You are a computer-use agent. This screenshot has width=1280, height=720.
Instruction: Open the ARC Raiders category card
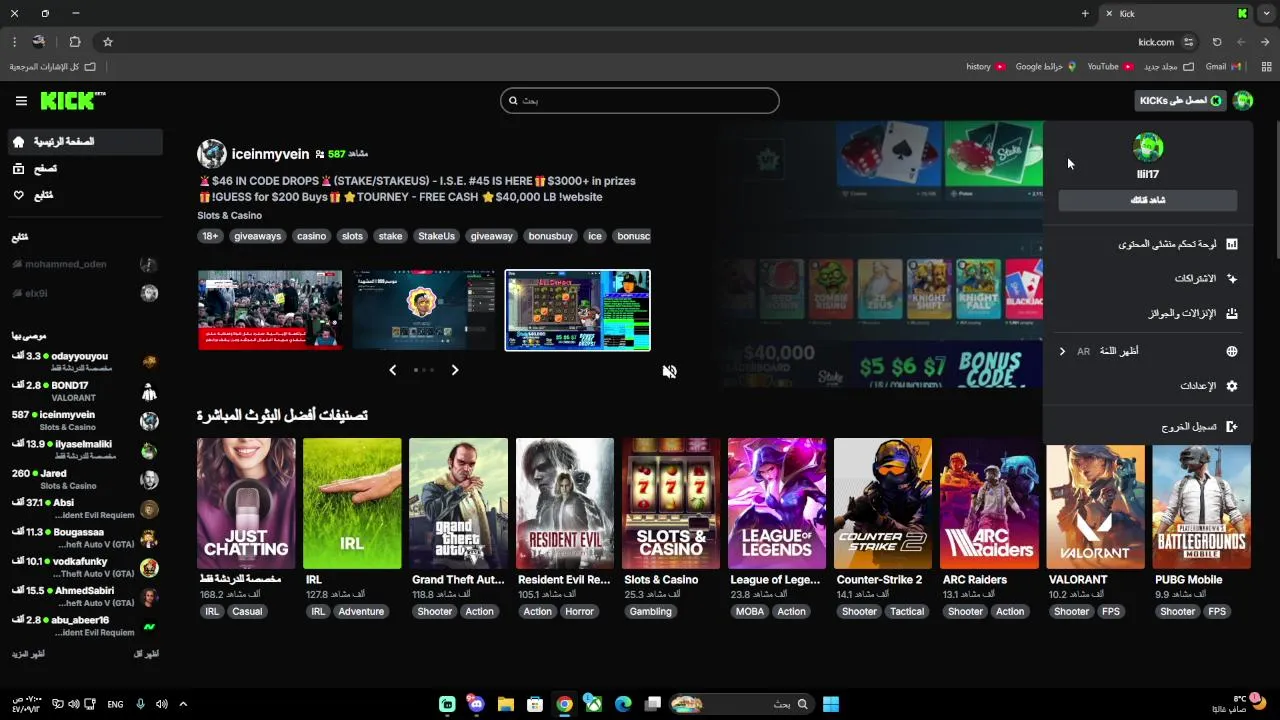pos(989,503)
